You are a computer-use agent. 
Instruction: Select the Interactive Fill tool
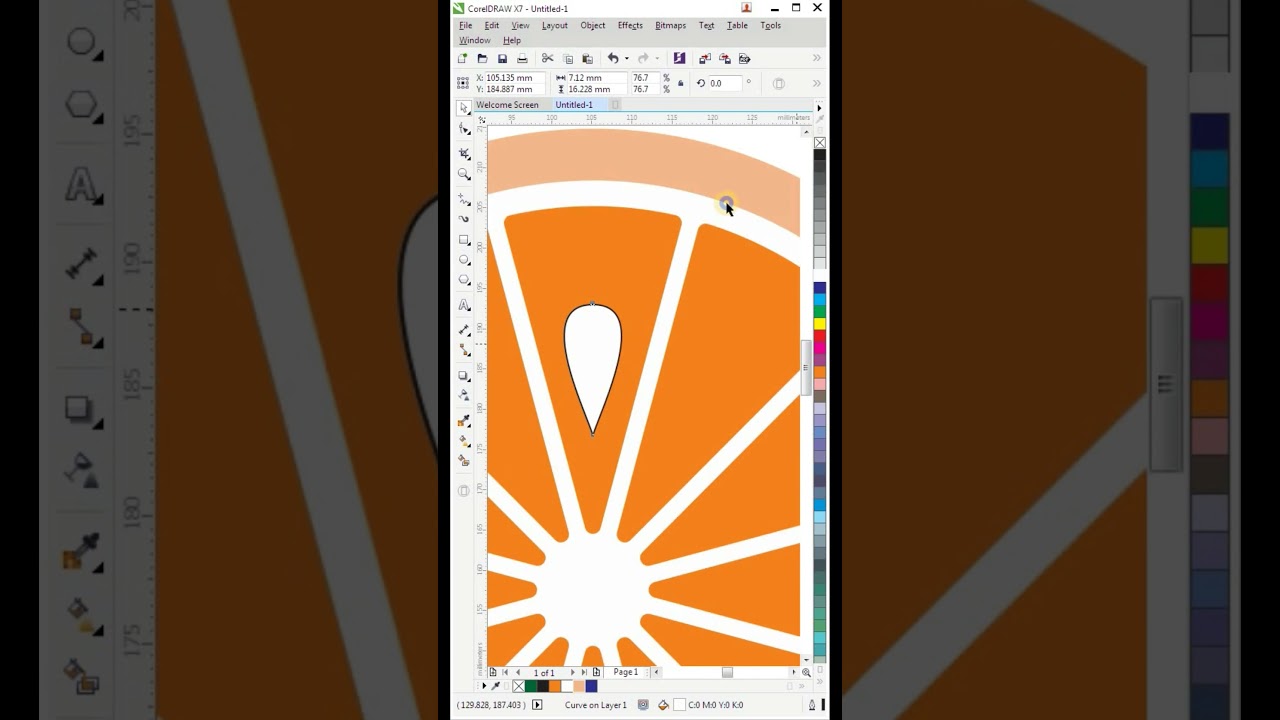click(464, 441)
